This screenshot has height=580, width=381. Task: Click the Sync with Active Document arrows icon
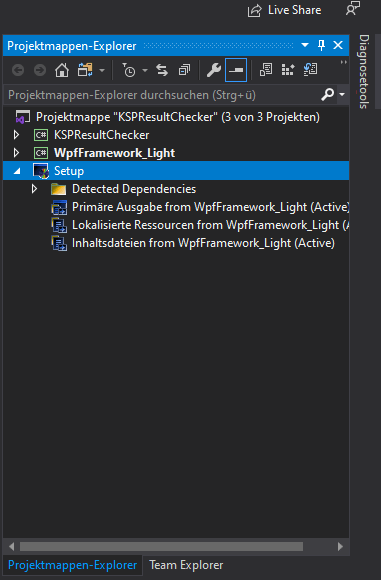tap(162, 70)
